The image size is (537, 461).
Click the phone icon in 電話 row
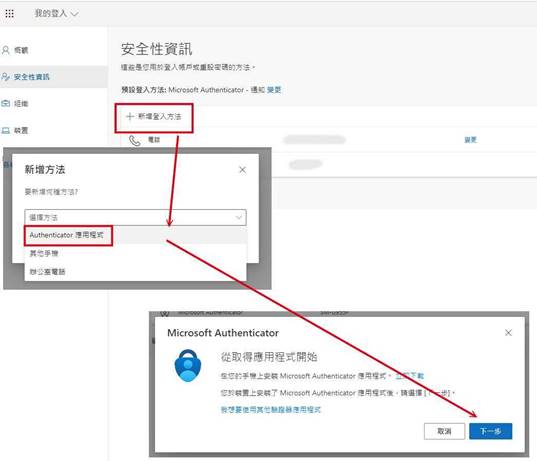pos(134,140)
